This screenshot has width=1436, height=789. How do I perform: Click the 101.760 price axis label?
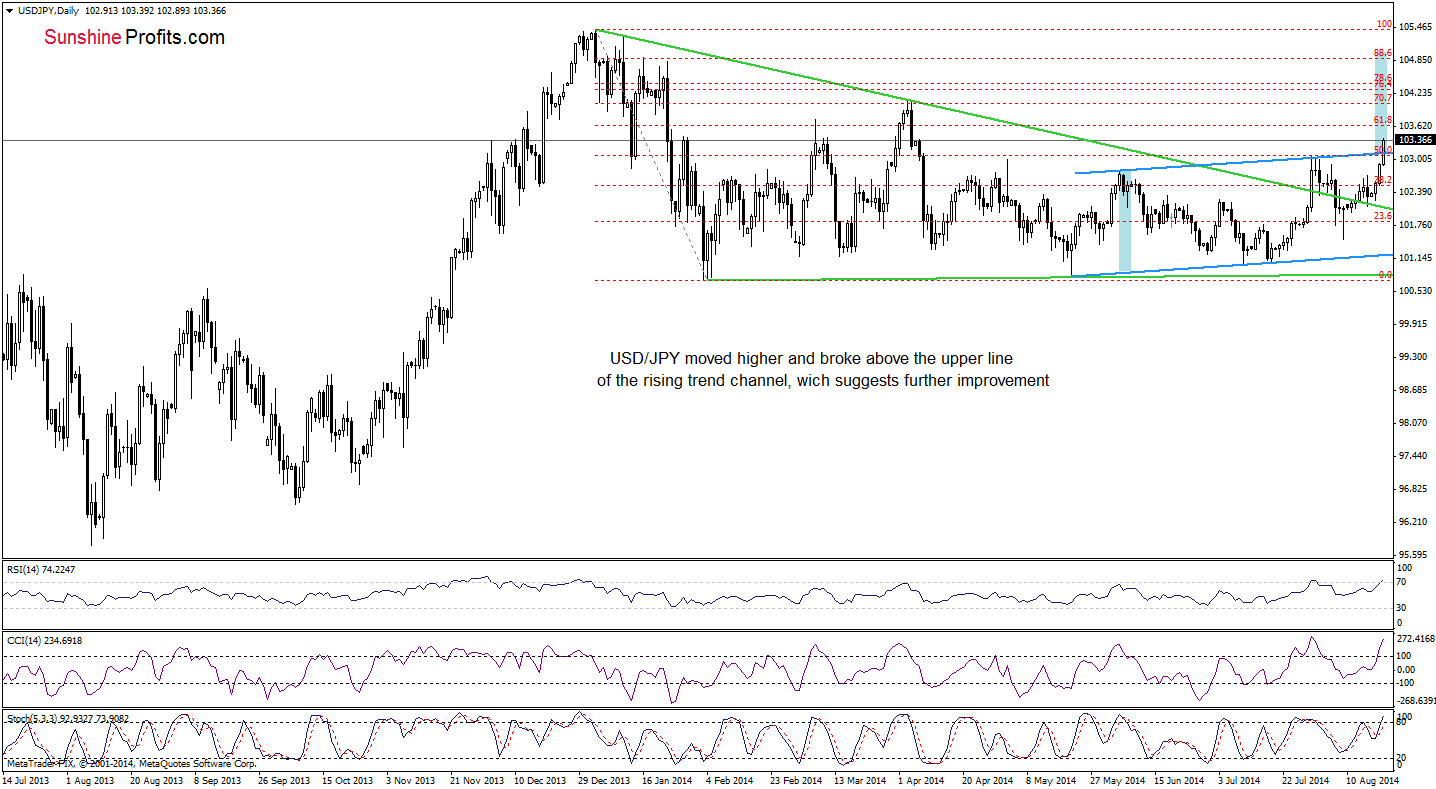click(1416, 224)
